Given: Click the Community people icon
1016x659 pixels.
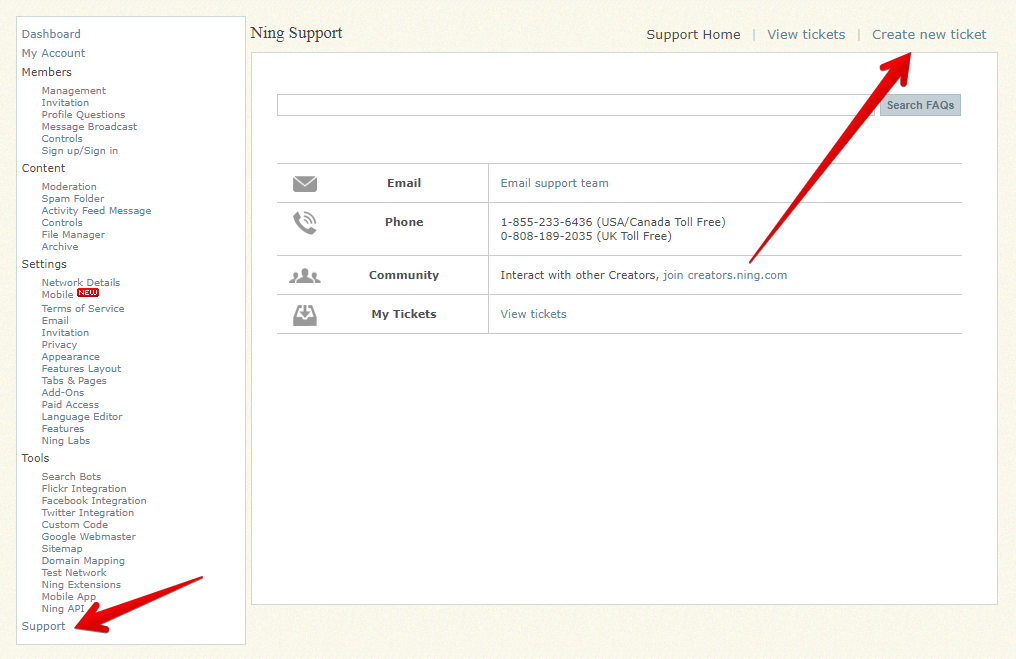Looking at the screenshot, I should point(305,276).
